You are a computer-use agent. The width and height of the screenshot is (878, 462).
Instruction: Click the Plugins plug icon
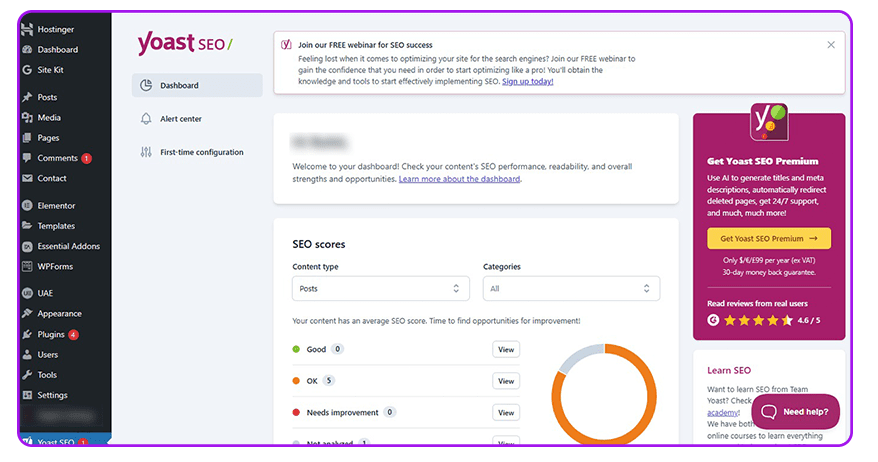[27, 334]
